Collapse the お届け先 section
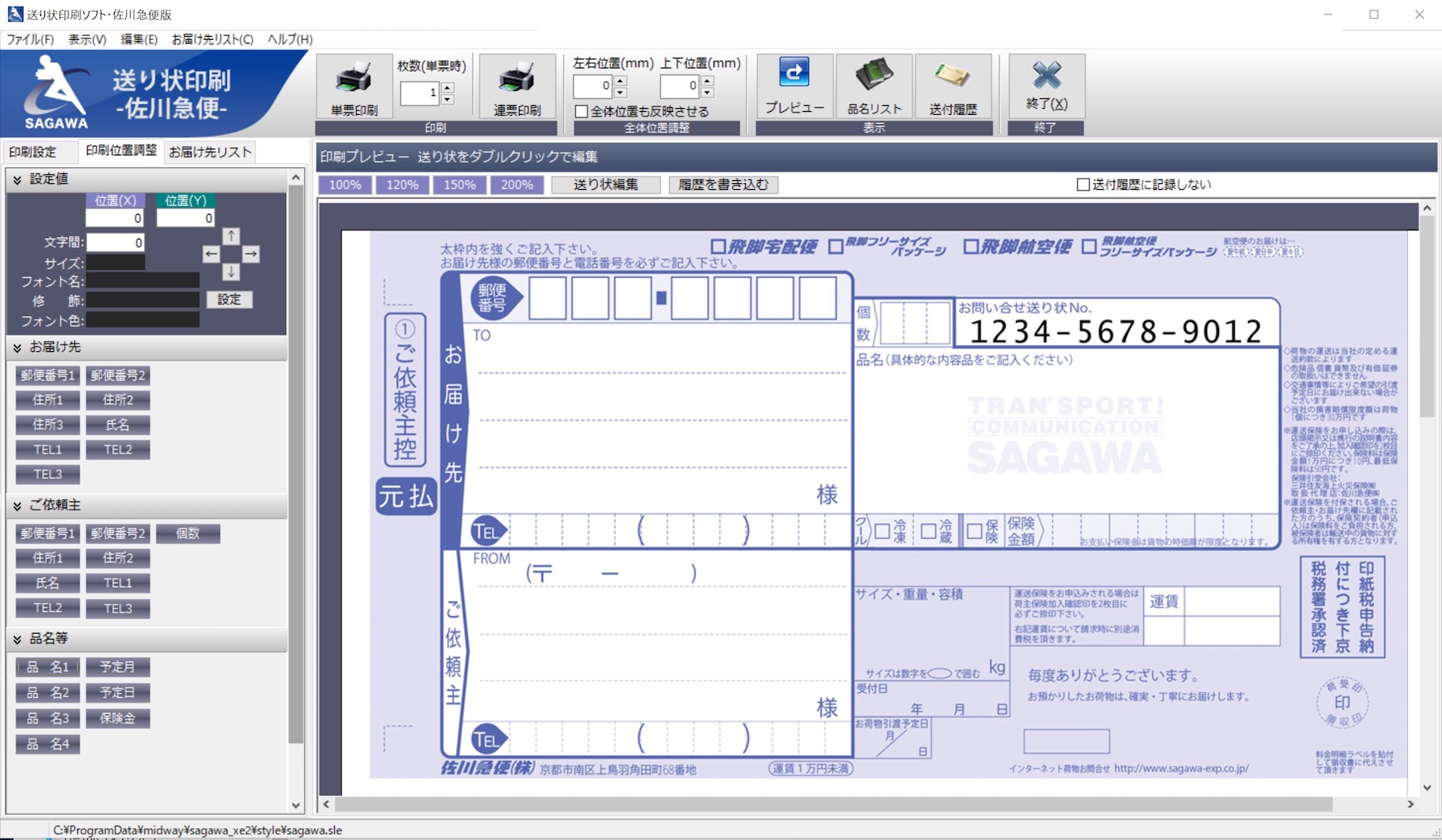 click(x=17, y=348)
